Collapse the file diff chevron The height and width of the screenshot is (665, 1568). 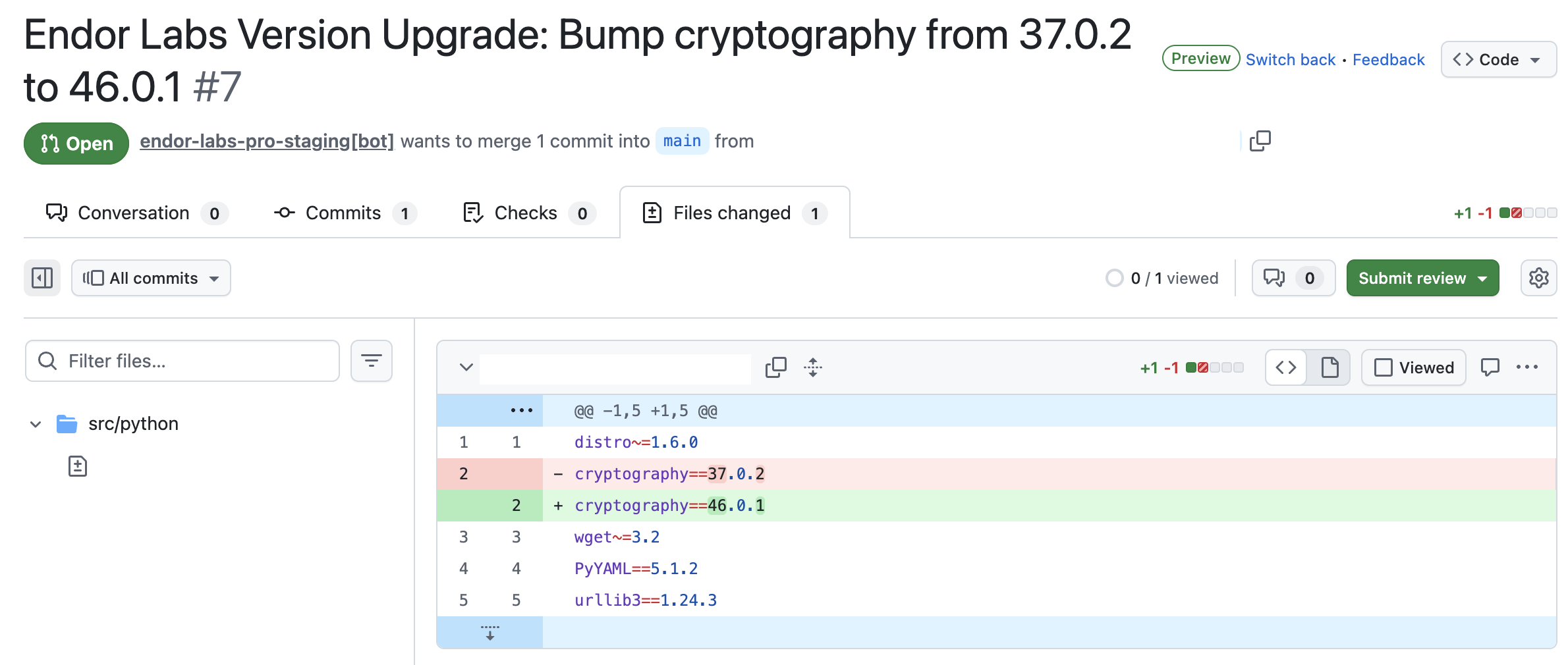point(466,367)
